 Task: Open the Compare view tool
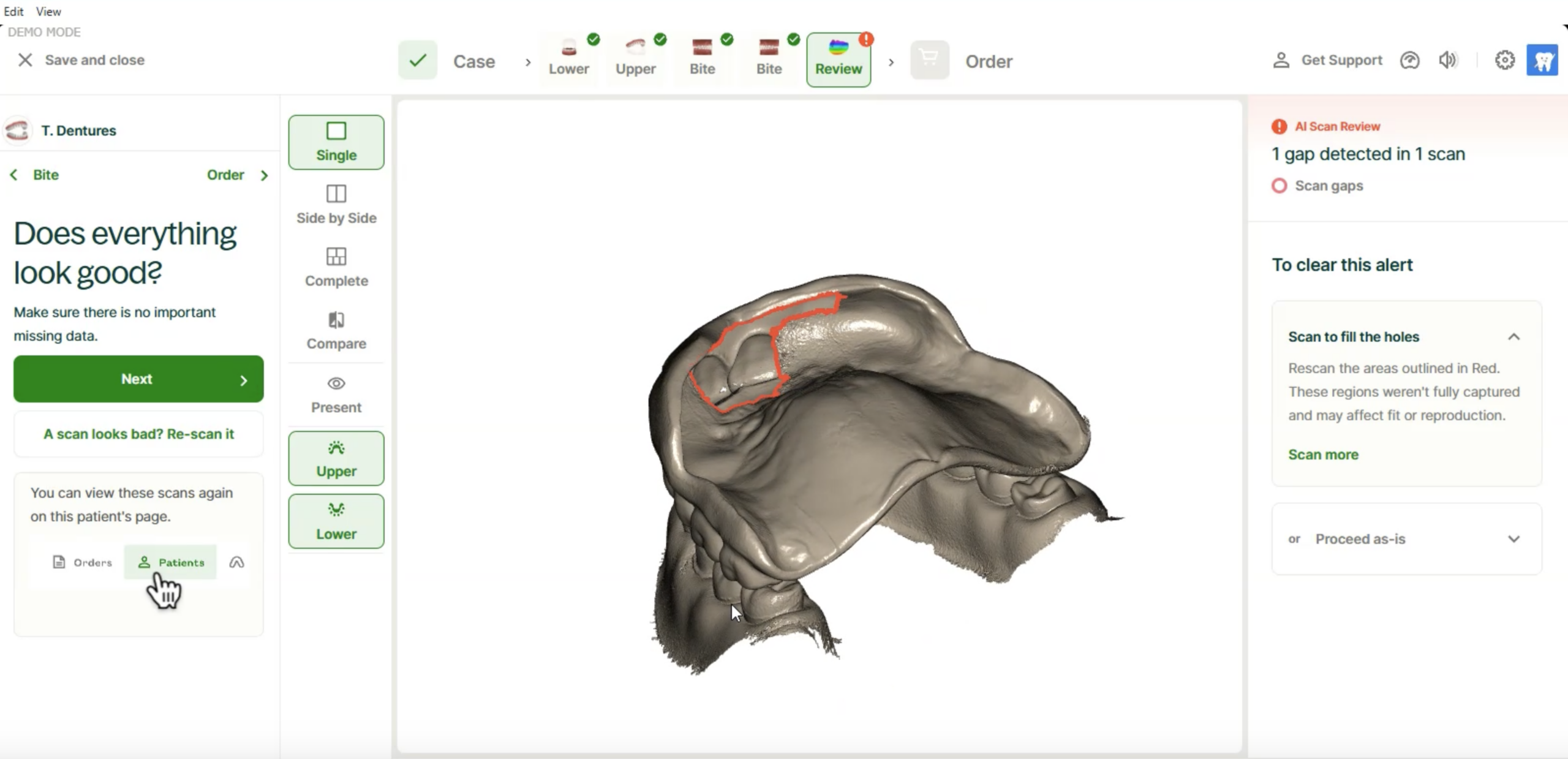[336, 330]
